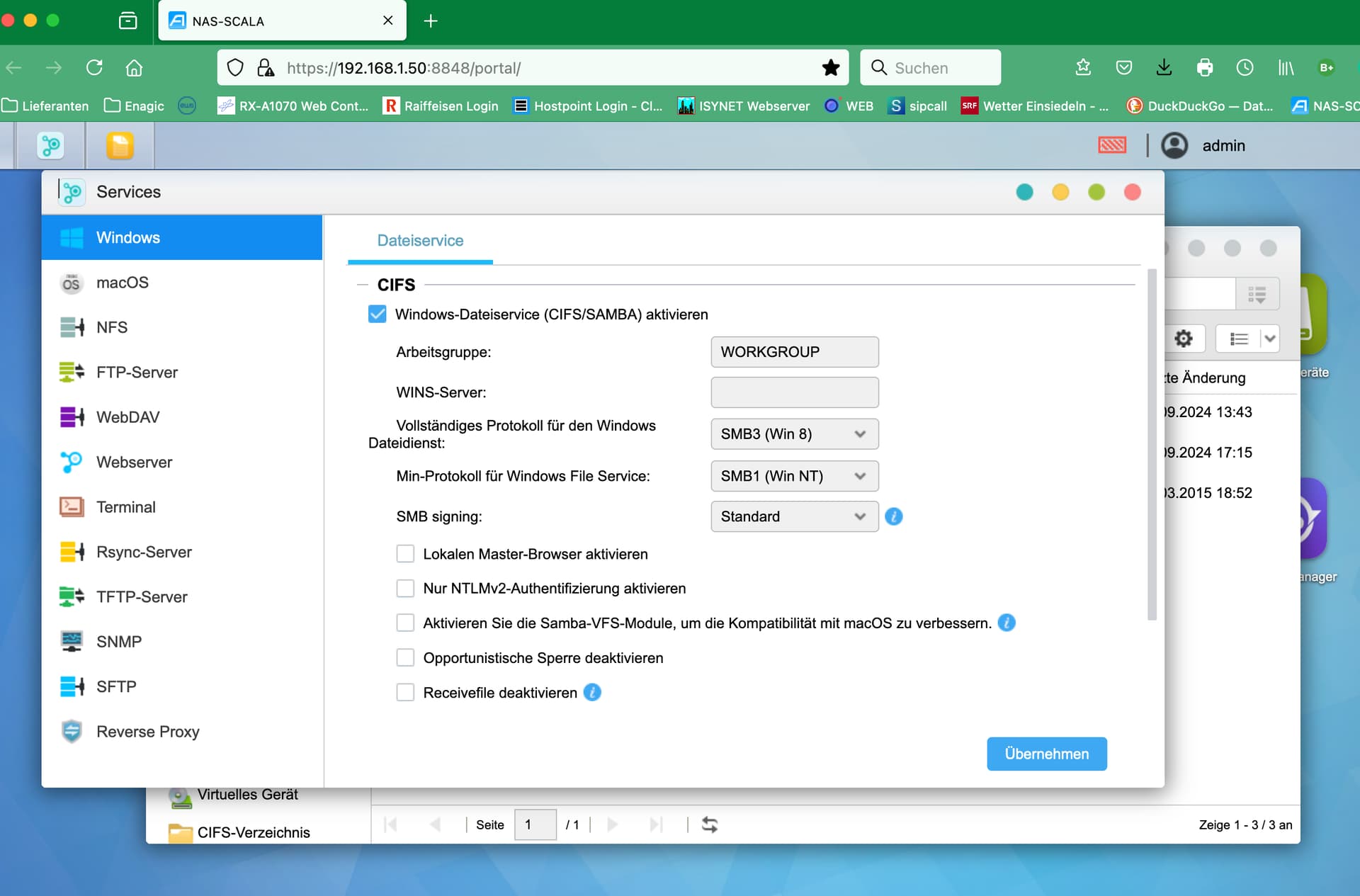
Task: Click the refresh icon in pagination bar
Action: [x=710, y=824]
